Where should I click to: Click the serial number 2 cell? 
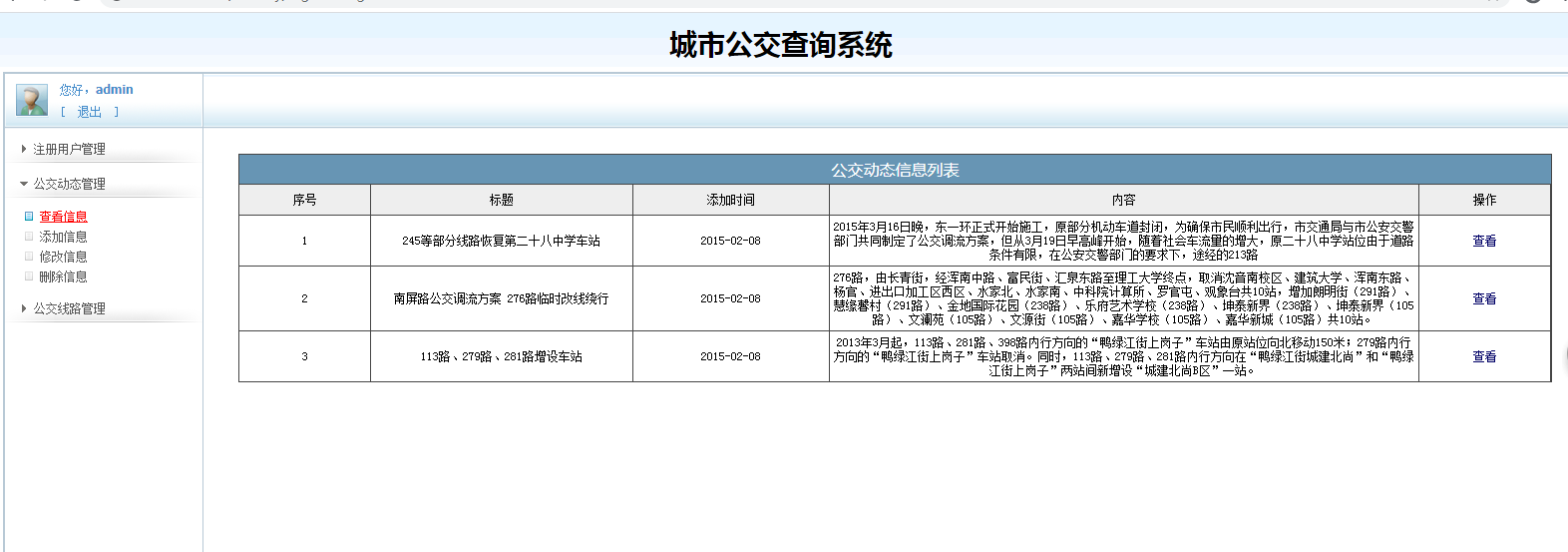tap(304, 298)
